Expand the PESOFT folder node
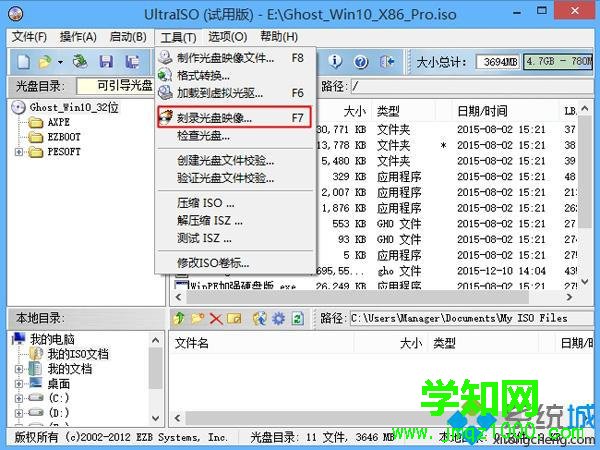The image size is (600, 450). [18, 152]
